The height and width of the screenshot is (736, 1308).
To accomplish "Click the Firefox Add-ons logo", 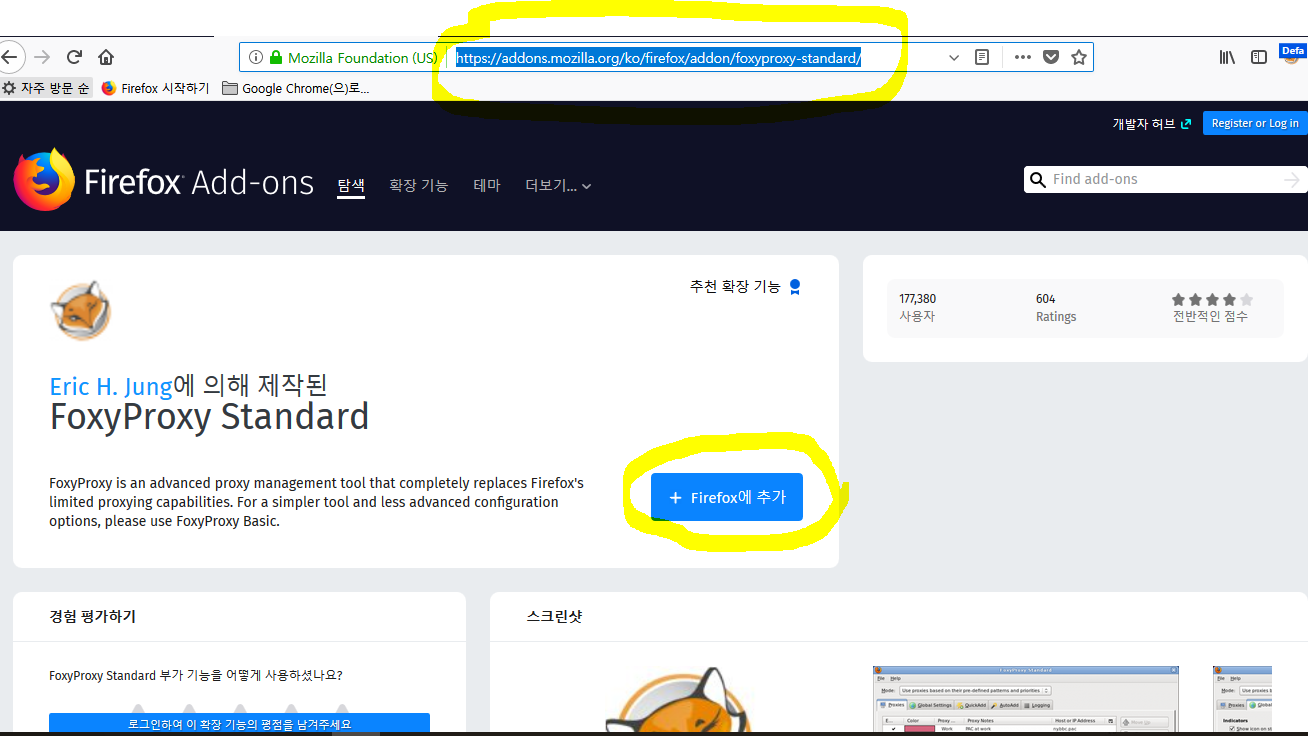I will tap(164, 180).
